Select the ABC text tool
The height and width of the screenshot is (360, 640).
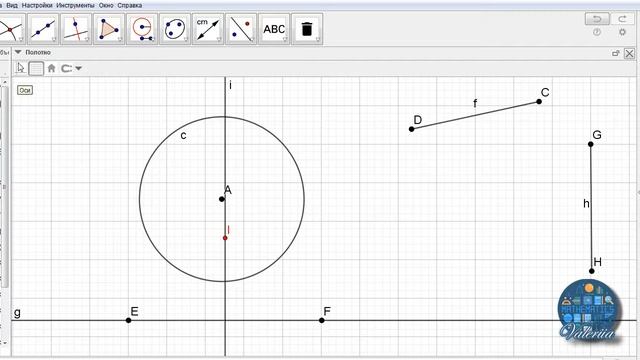pos(274,29)
